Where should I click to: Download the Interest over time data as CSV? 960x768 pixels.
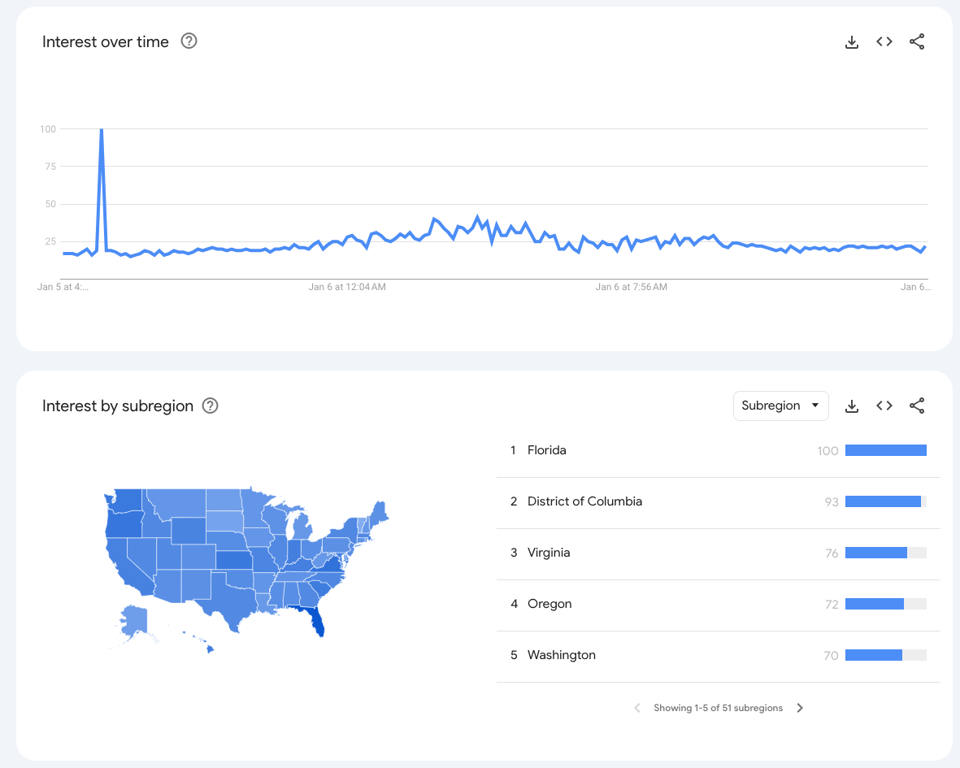click(851, 41)
